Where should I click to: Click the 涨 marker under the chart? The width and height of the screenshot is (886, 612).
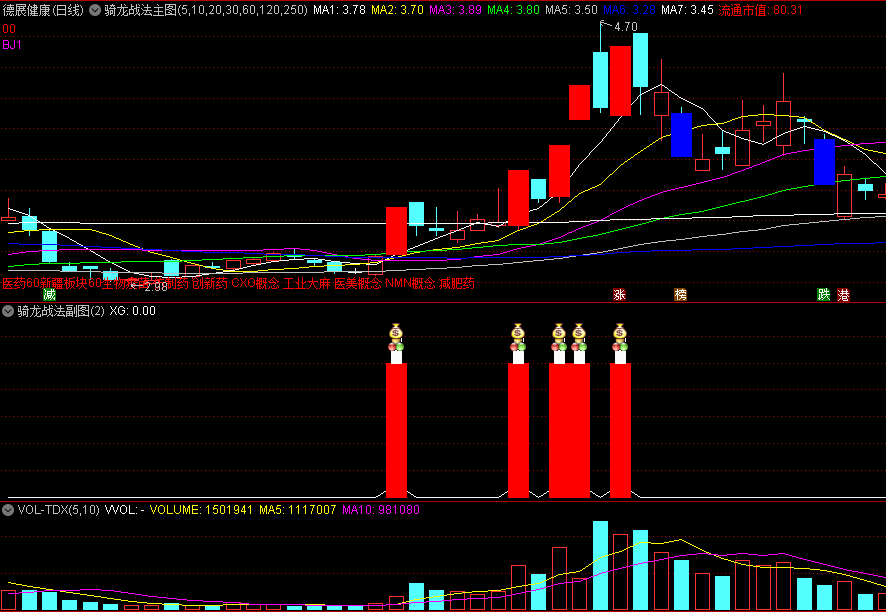pos(620,295)
